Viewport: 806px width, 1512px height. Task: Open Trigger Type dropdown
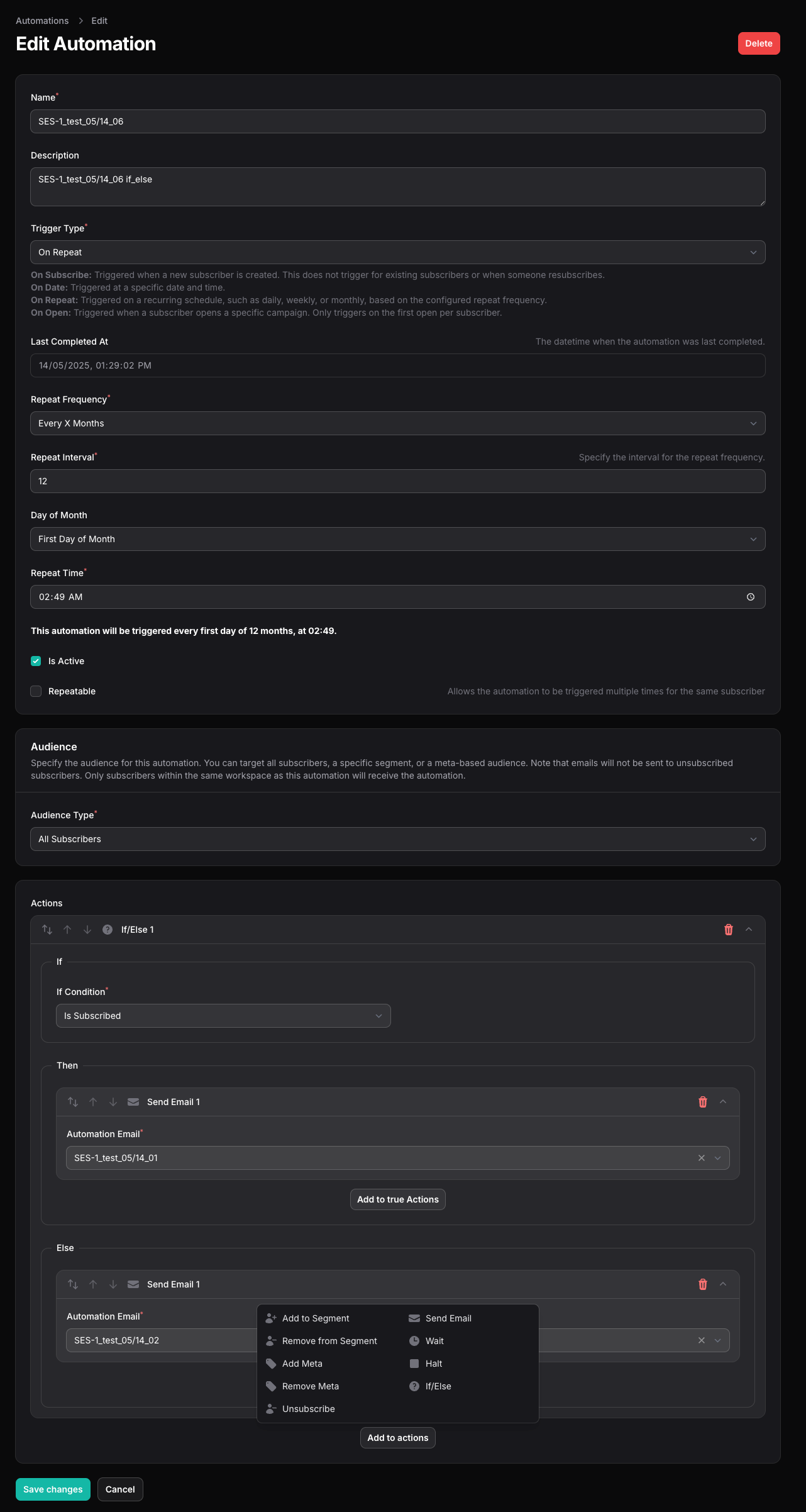(398, 252)
